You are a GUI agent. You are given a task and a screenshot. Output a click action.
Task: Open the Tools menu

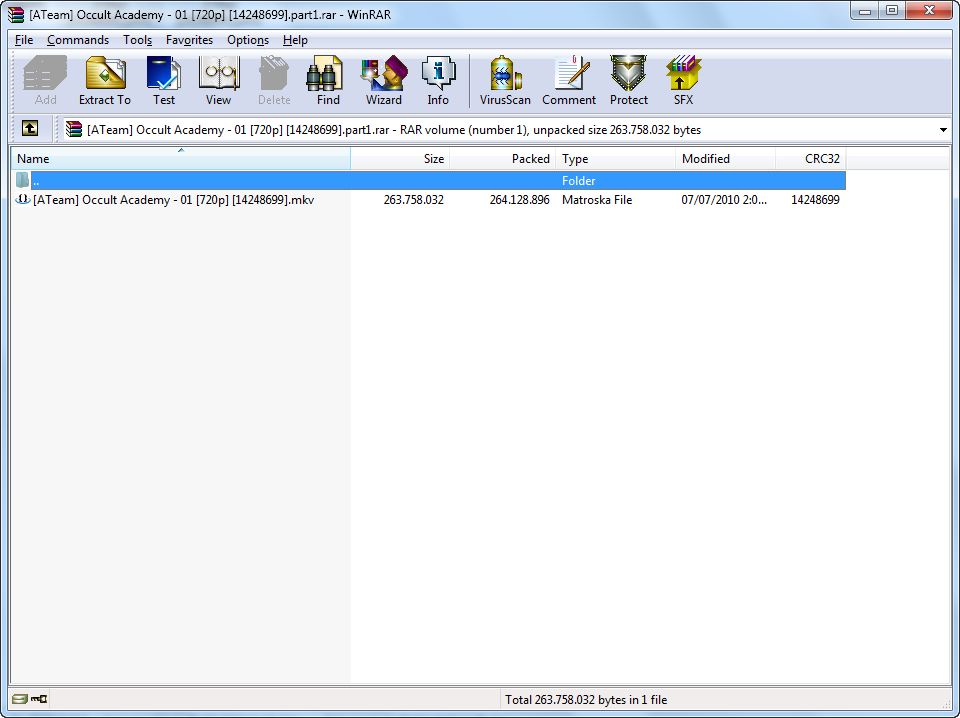click(137, 40)
